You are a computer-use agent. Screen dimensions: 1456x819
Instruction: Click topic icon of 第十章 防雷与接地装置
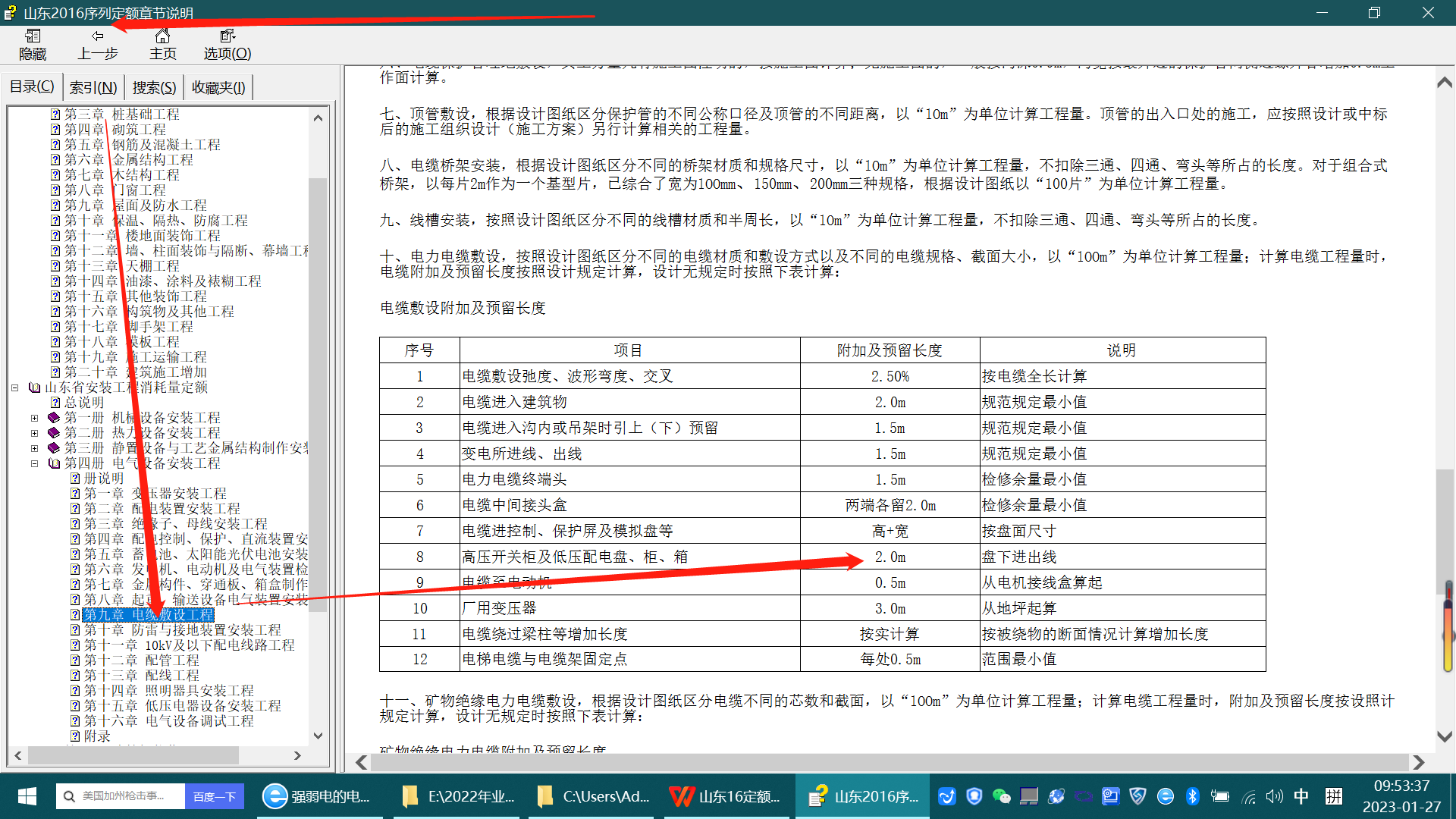[75, 630]
